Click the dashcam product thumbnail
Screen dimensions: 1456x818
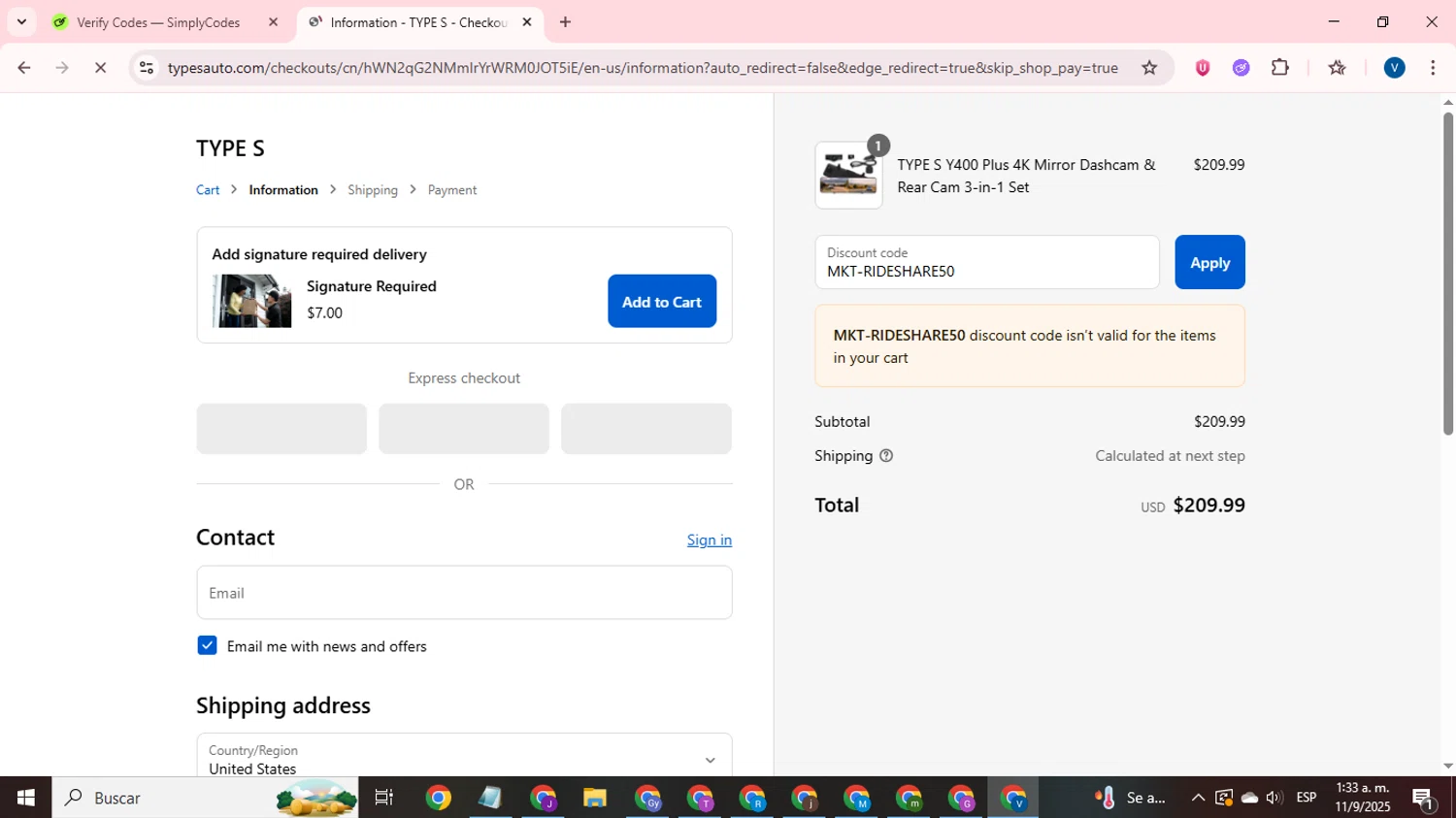pyautogui.click(x=848, y=176)
